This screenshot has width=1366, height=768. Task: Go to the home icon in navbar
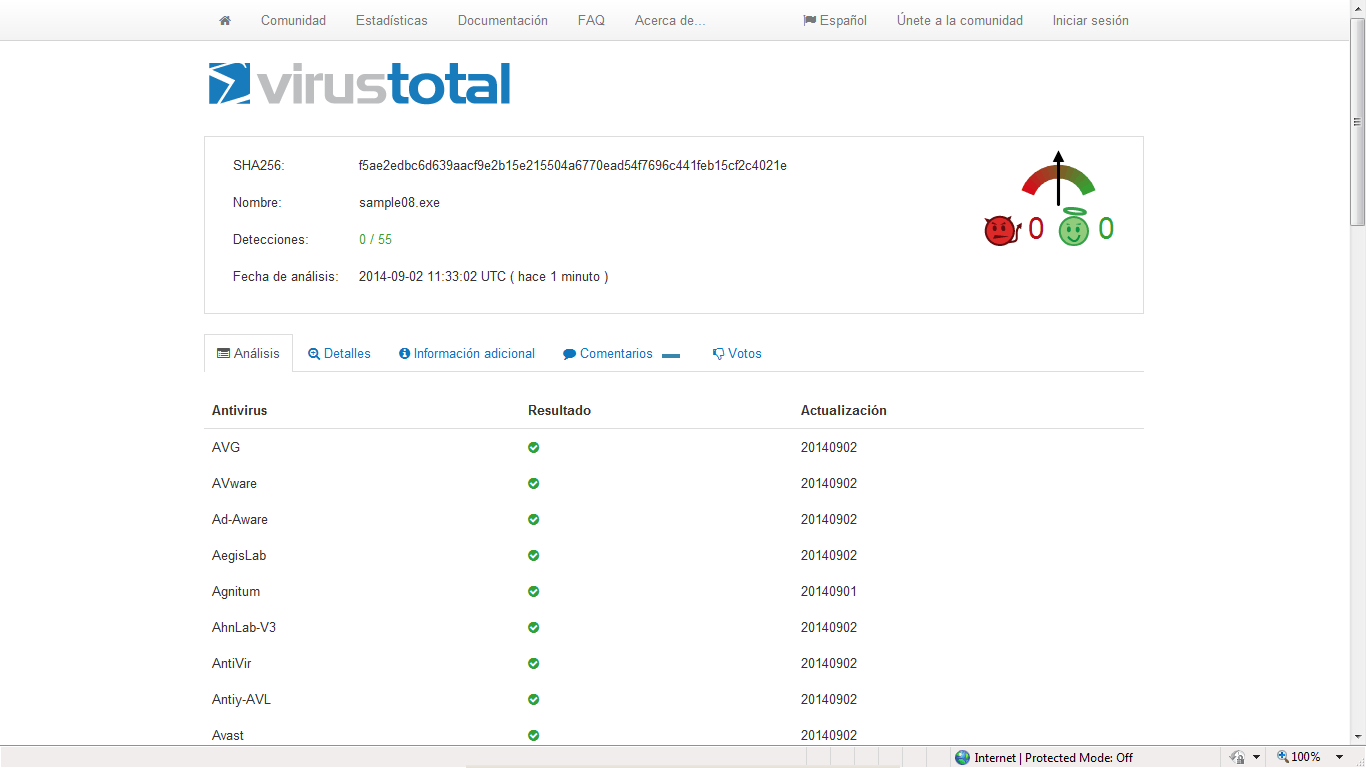click(x=225, y=20)
